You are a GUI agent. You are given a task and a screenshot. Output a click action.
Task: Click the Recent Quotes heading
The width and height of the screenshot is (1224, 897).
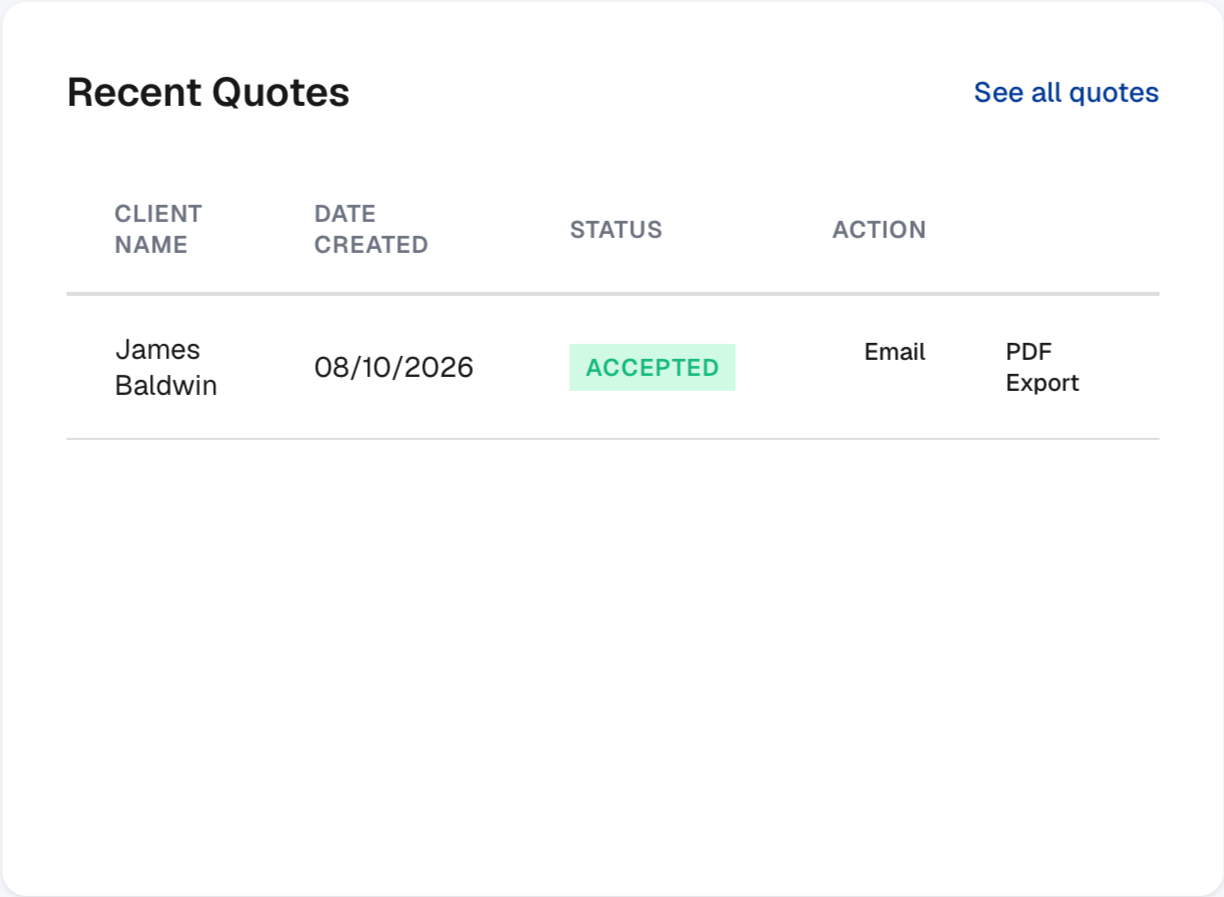point(208,93)
